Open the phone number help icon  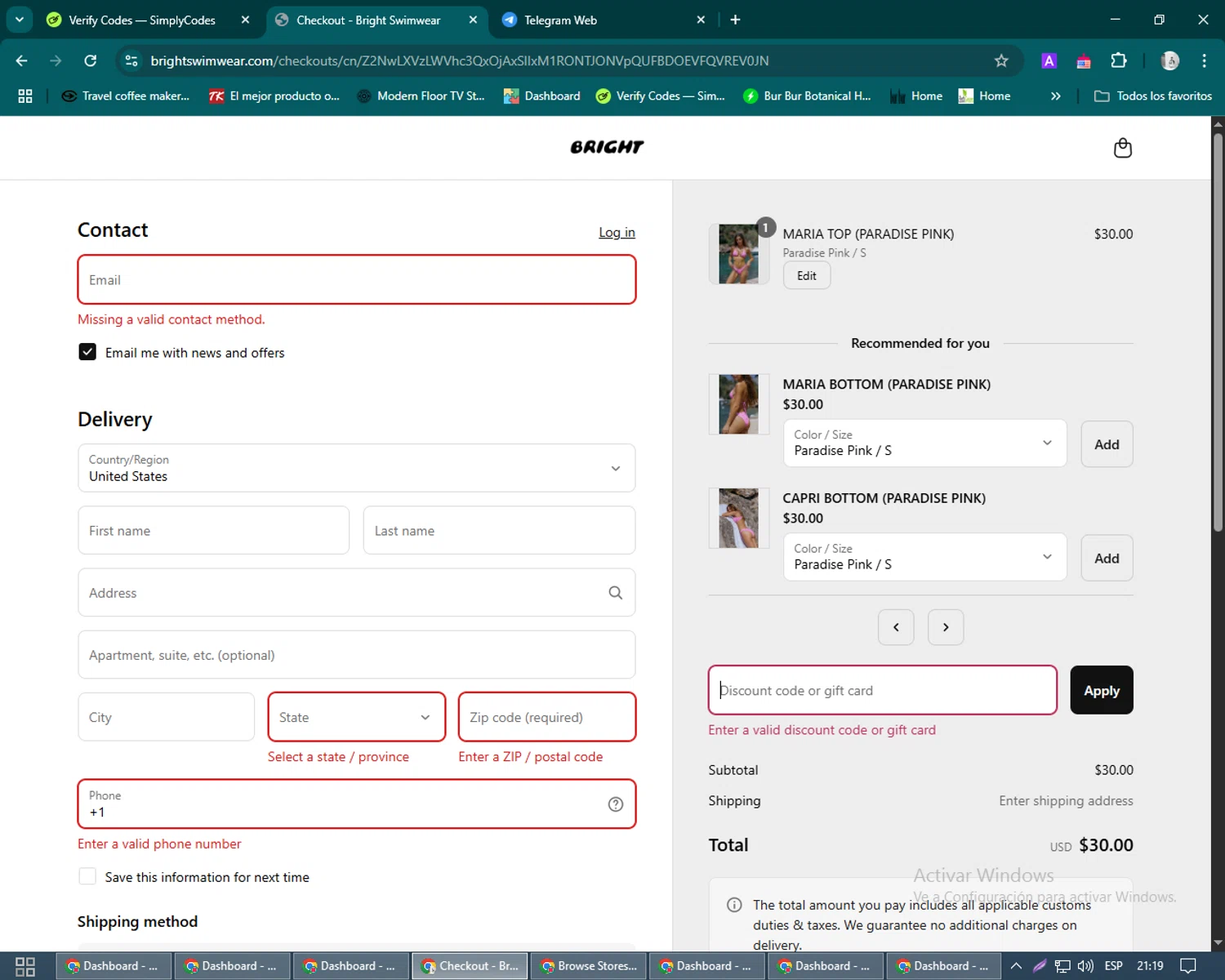(615, 804)
